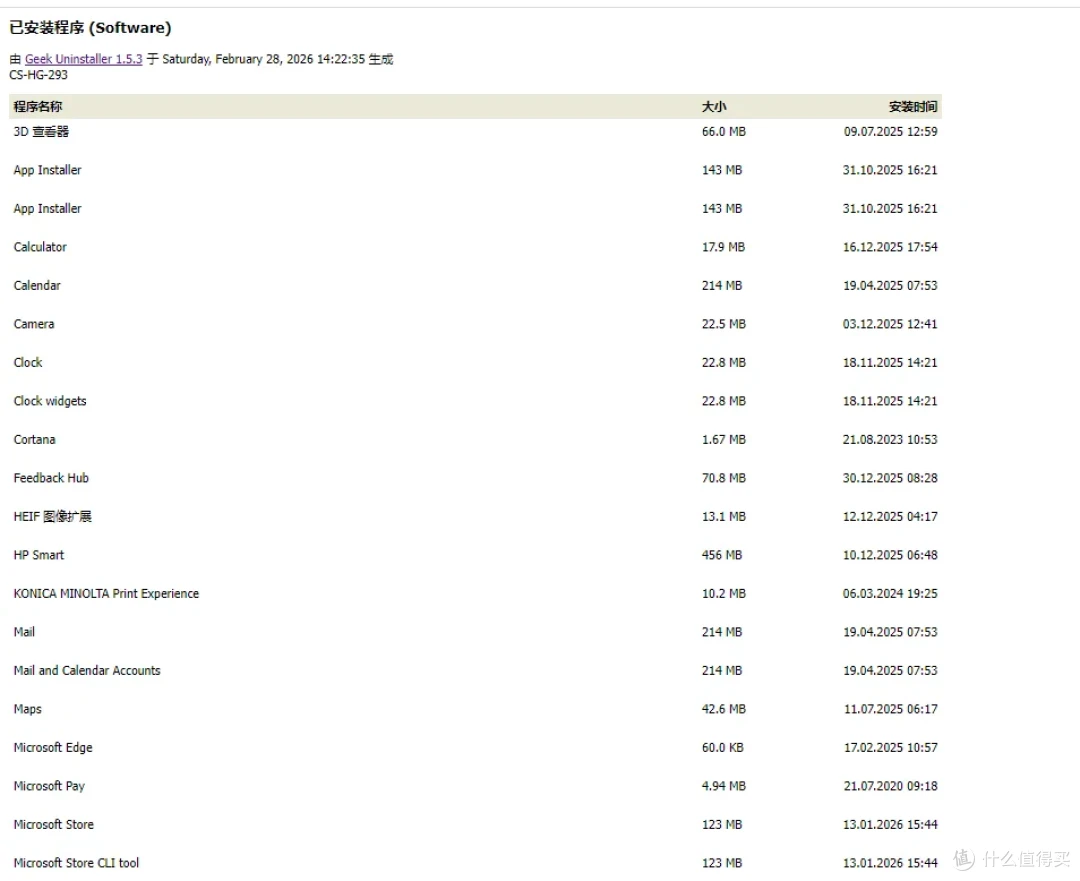Click the 22.5 MB size value
1080x881 pixels.
coord(724,324)
